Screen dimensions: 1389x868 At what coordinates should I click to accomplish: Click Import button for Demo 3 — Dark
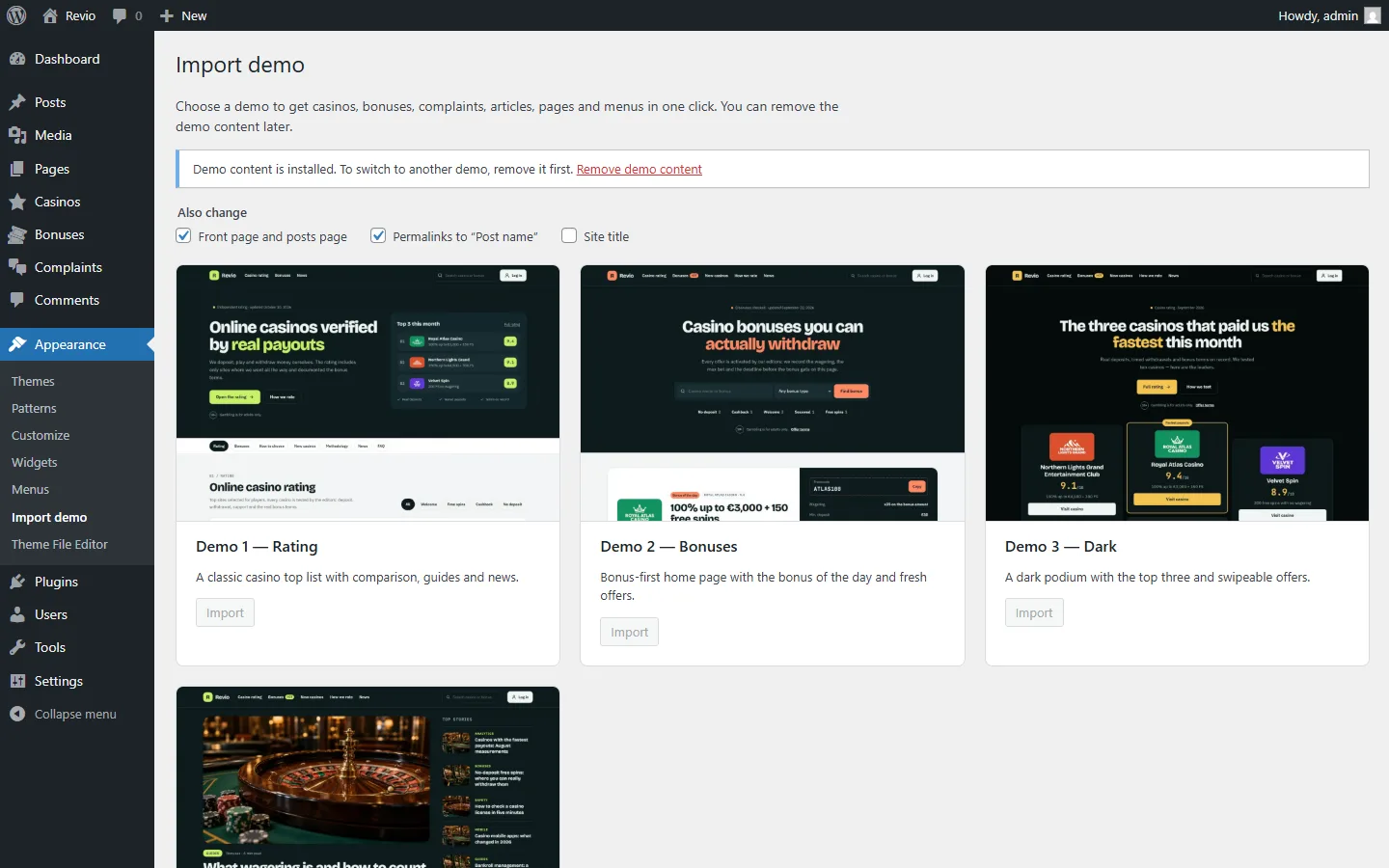coord(1034,612)
